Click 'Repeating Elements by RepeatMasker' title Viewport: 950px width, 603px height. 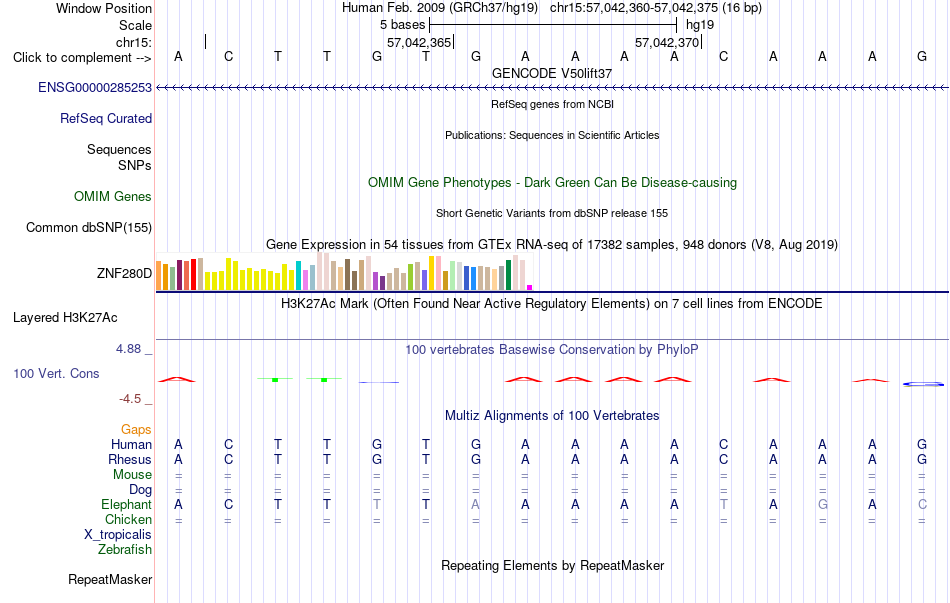pos(552,565)
